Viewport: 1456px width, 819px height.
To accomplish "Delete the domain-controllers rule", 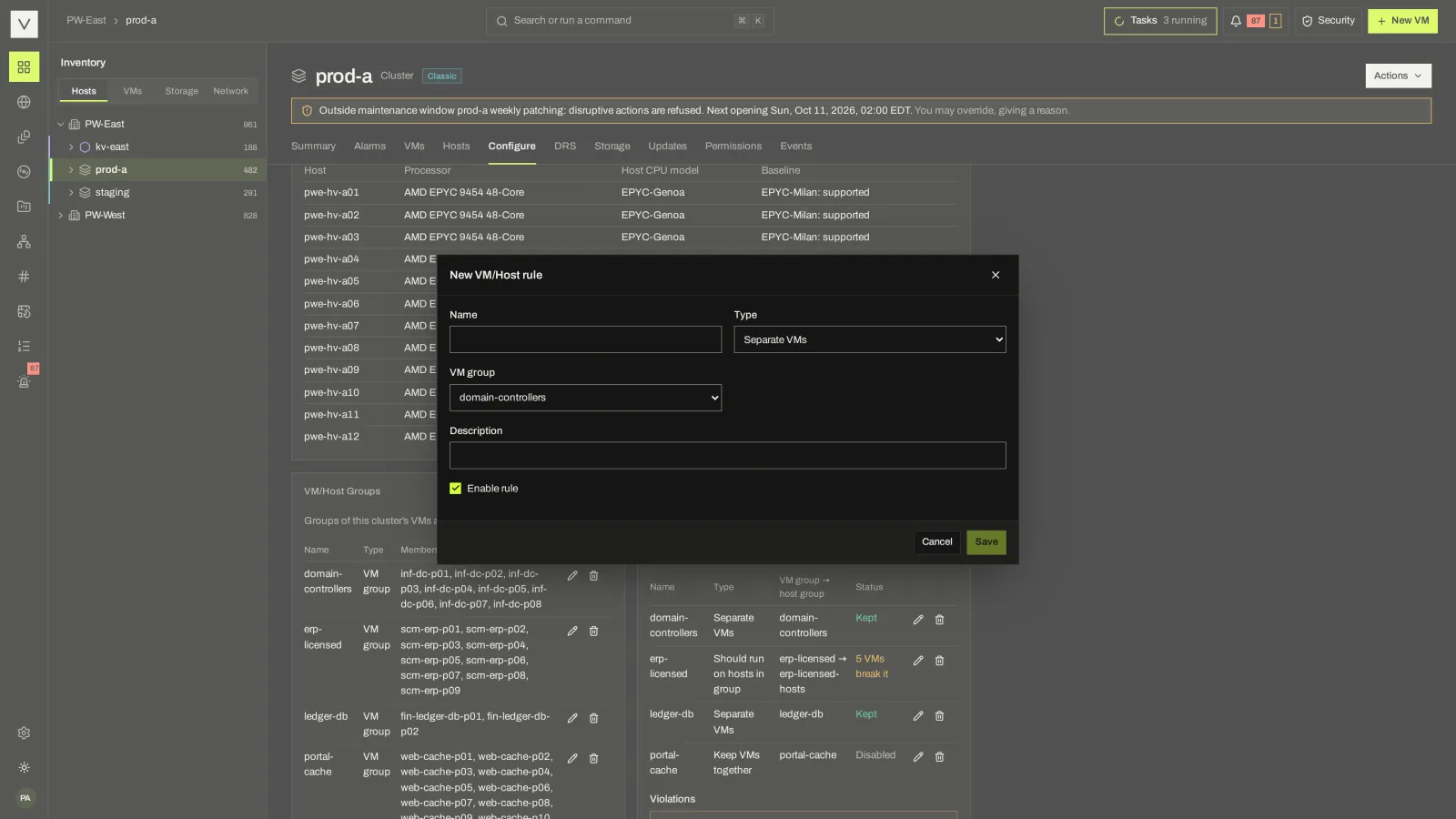I will (939, 620).
